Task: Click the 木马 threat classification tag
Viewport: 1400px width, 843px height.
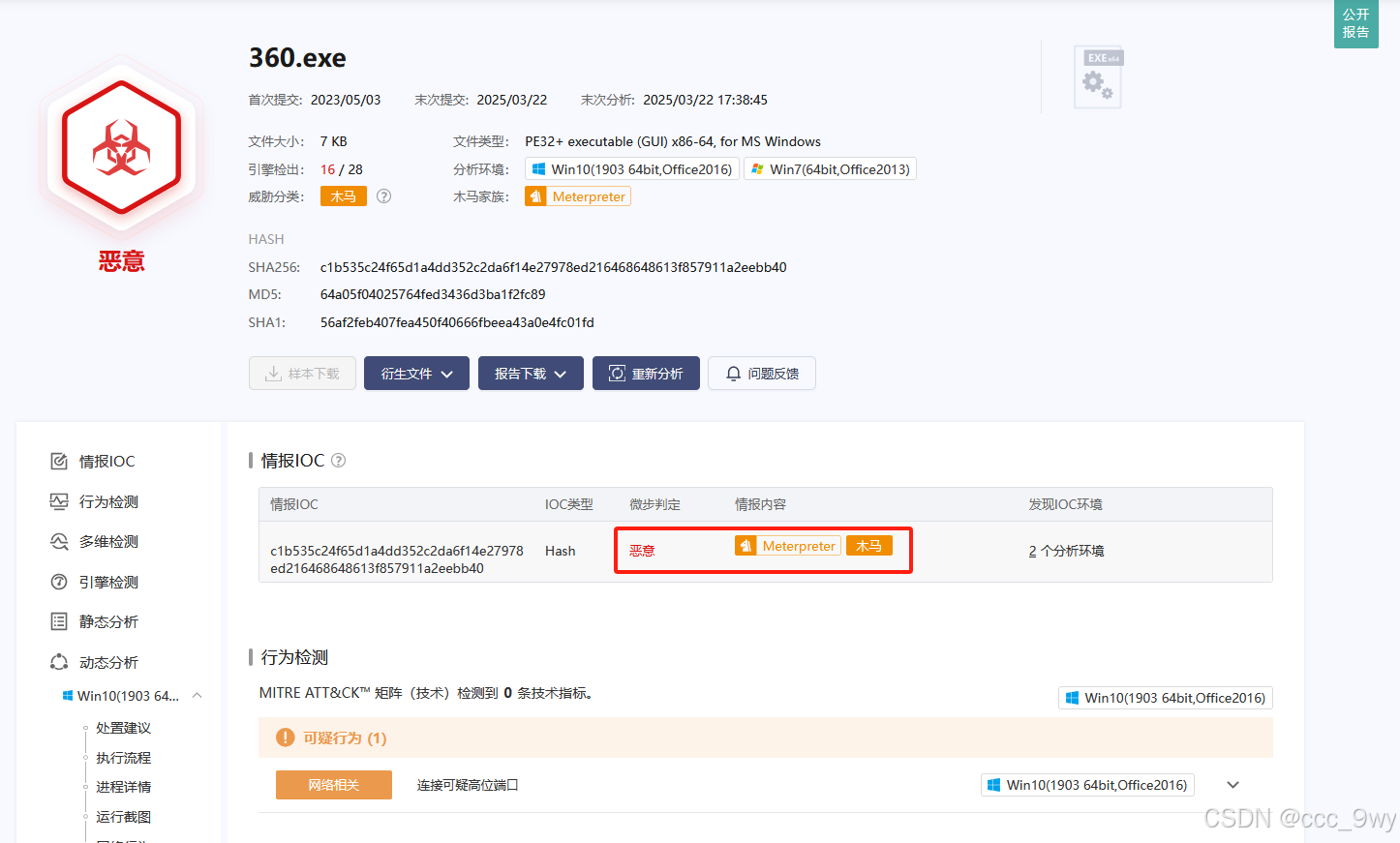Action: click(x=344, y=196)
